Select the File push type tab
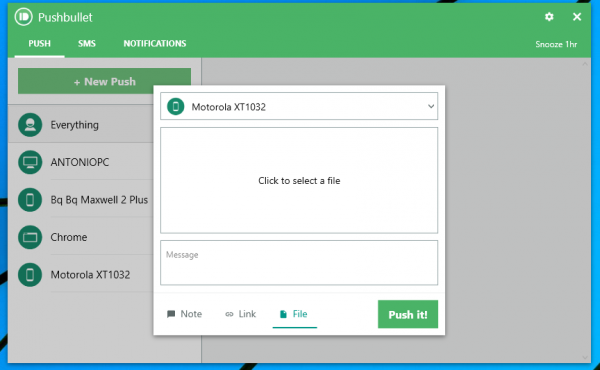 (x=295, y=314)
